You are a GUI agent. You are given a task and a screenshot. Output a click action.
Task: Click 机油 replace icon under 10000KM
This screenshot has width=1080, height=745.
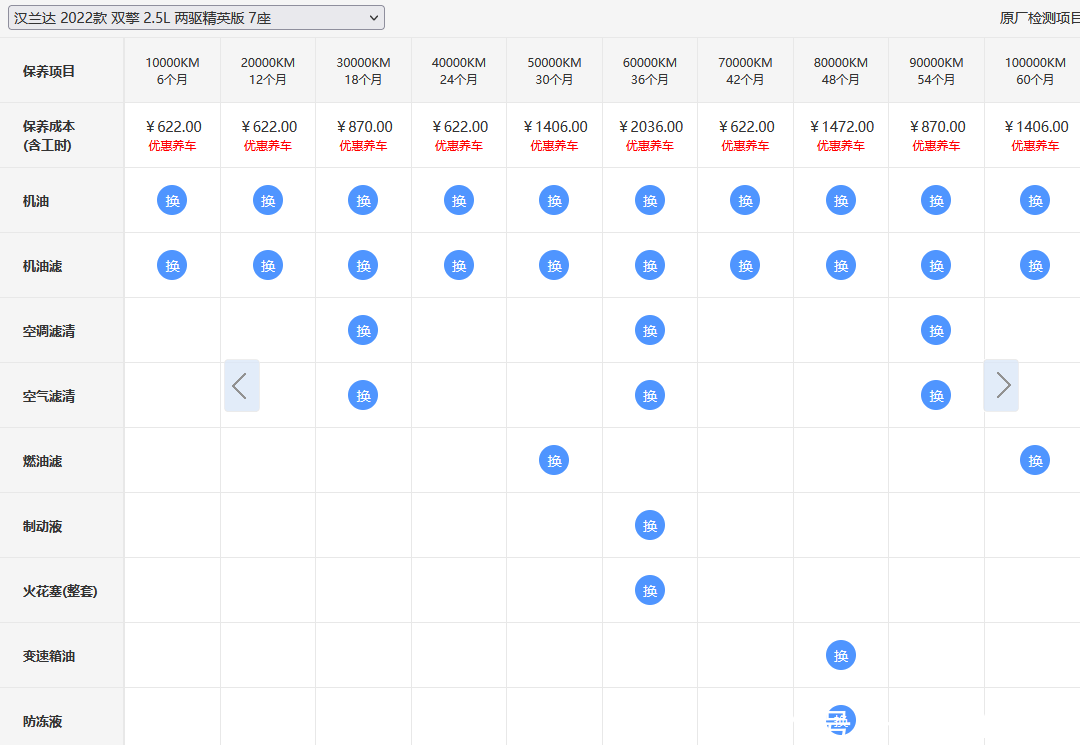point(172,200)
